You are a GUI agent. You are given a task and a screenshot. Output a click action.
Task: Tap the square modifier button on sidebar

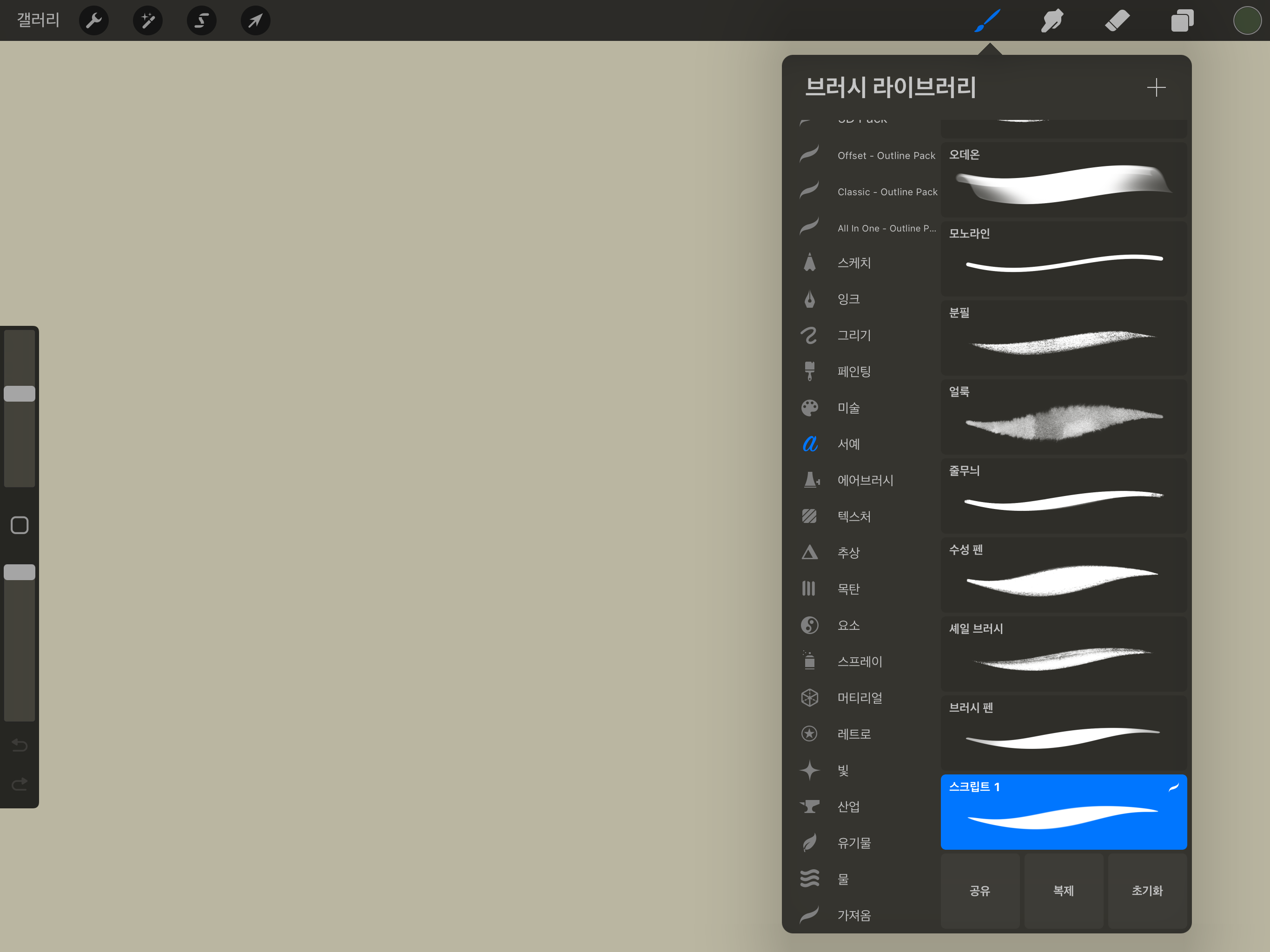coord(20,525)
